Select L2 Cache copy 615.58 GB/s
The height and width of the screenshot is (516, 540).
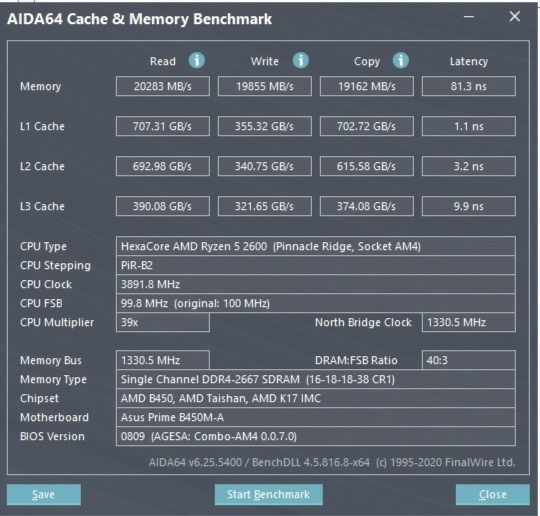367,166
